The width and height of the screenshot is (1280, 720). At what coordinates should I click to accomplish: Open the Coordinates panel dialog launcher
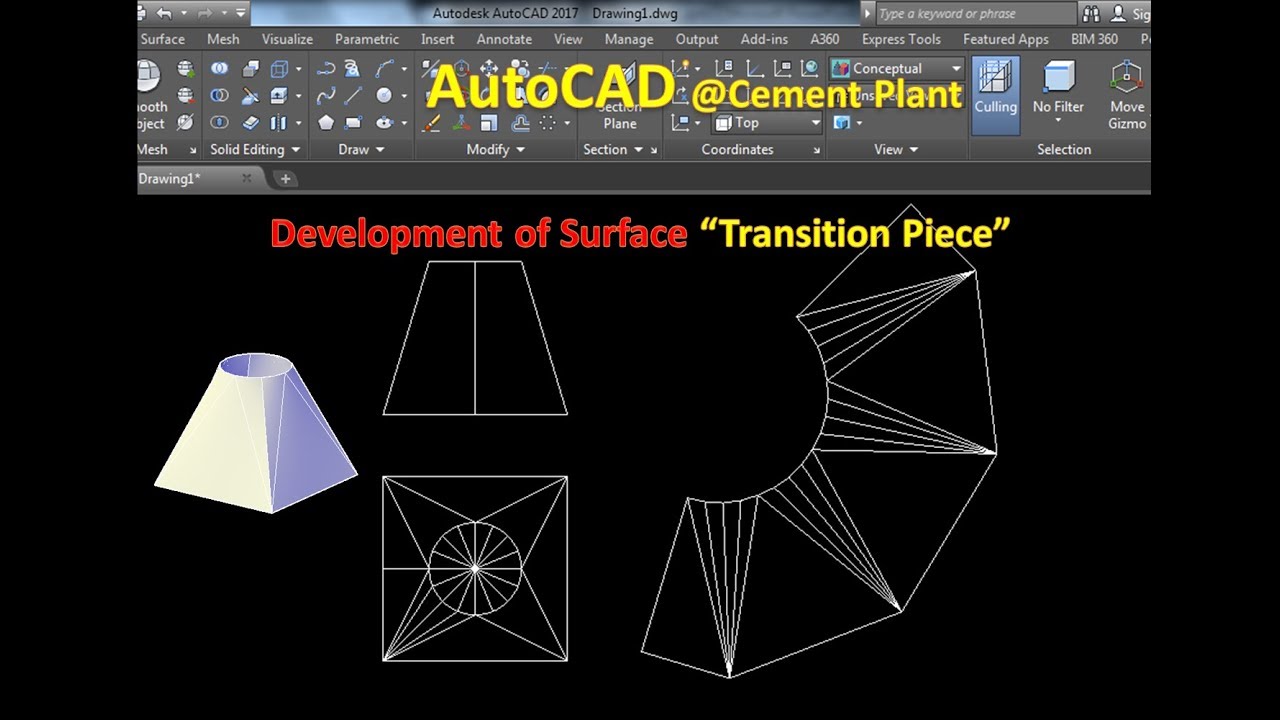click(817, 150)
